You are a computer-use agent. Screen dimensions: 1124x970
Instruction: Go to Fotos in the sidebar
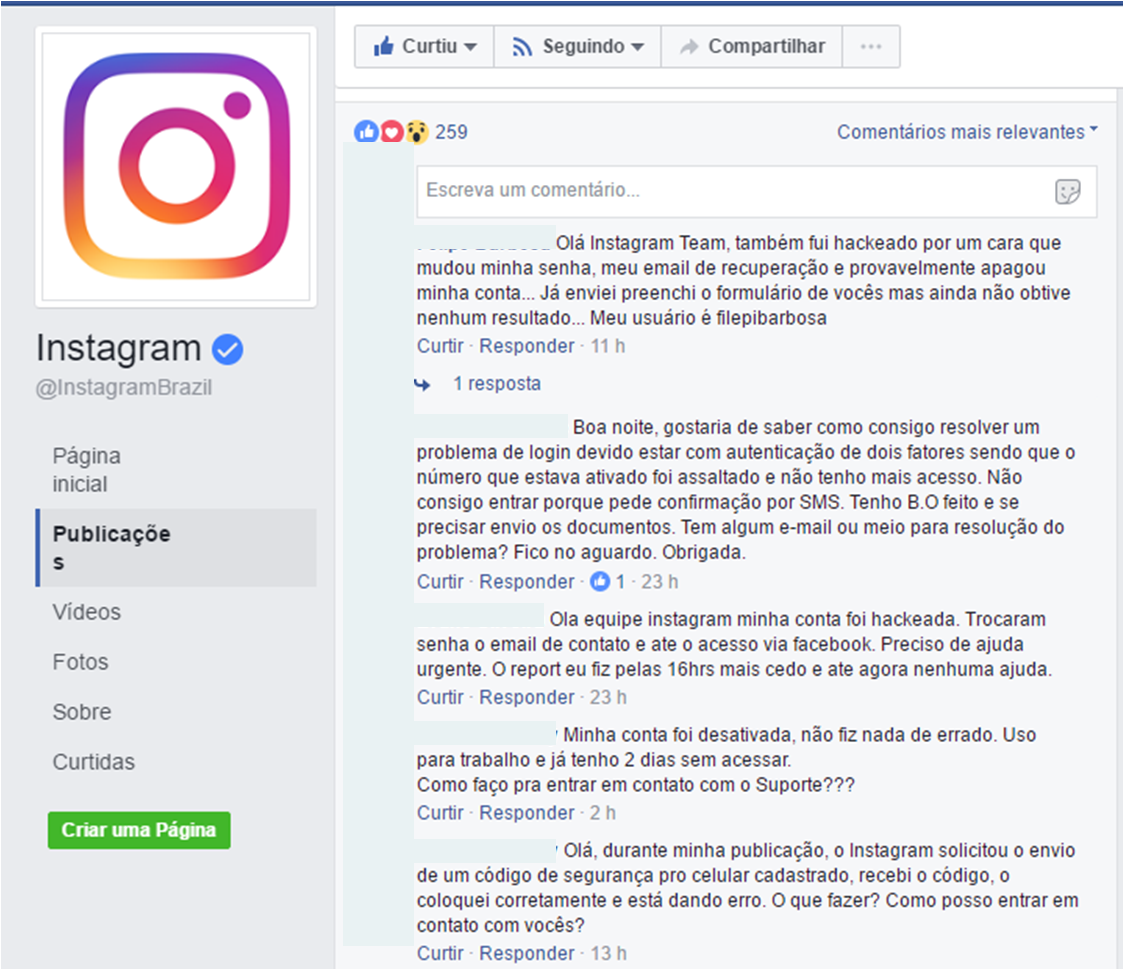(x=80, y=662)
